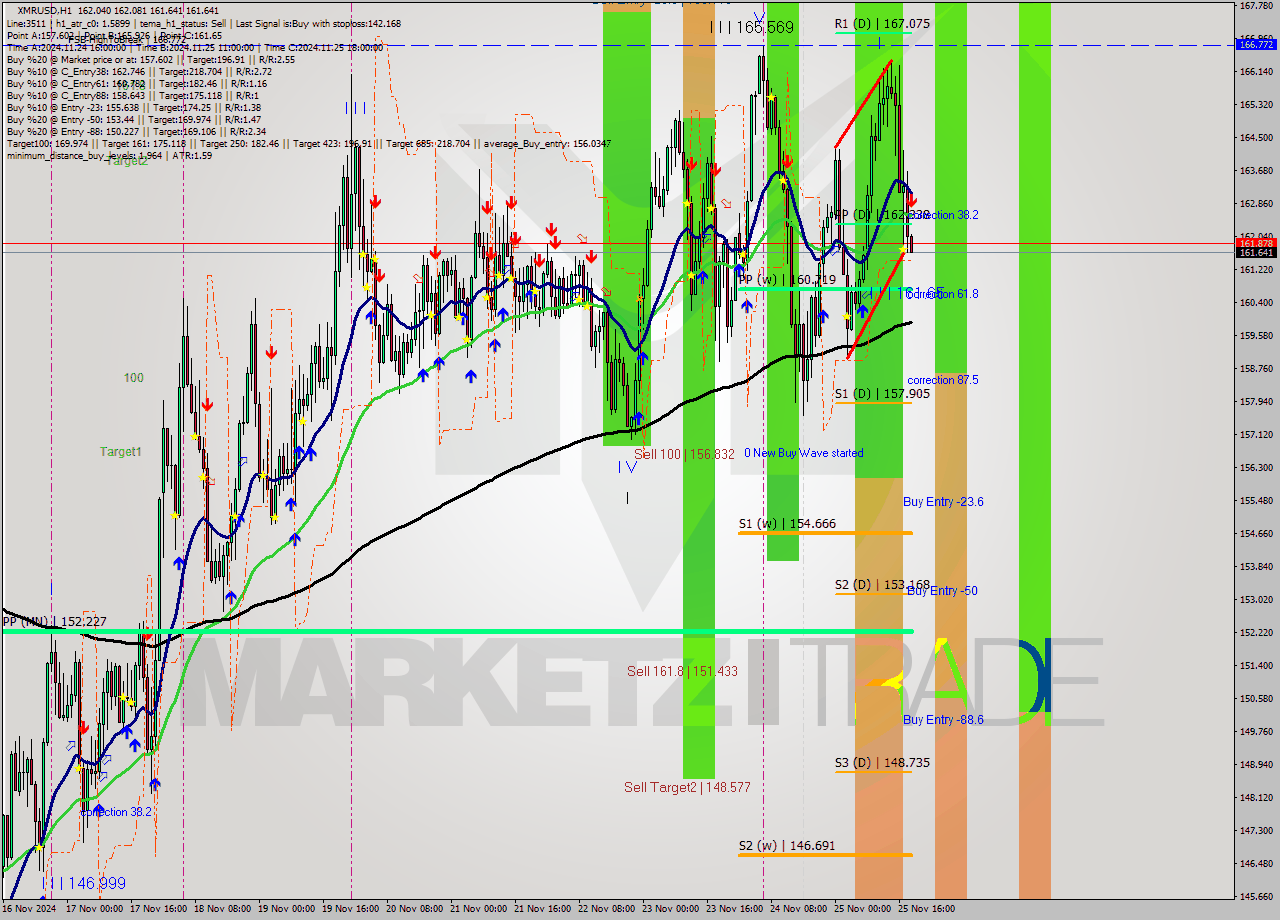The height and width of the screenshot is (920, 1280).
Task: Click '19 Nov 16:00' on the time axis
Action: pyautogui.click(x=351, y=910)
